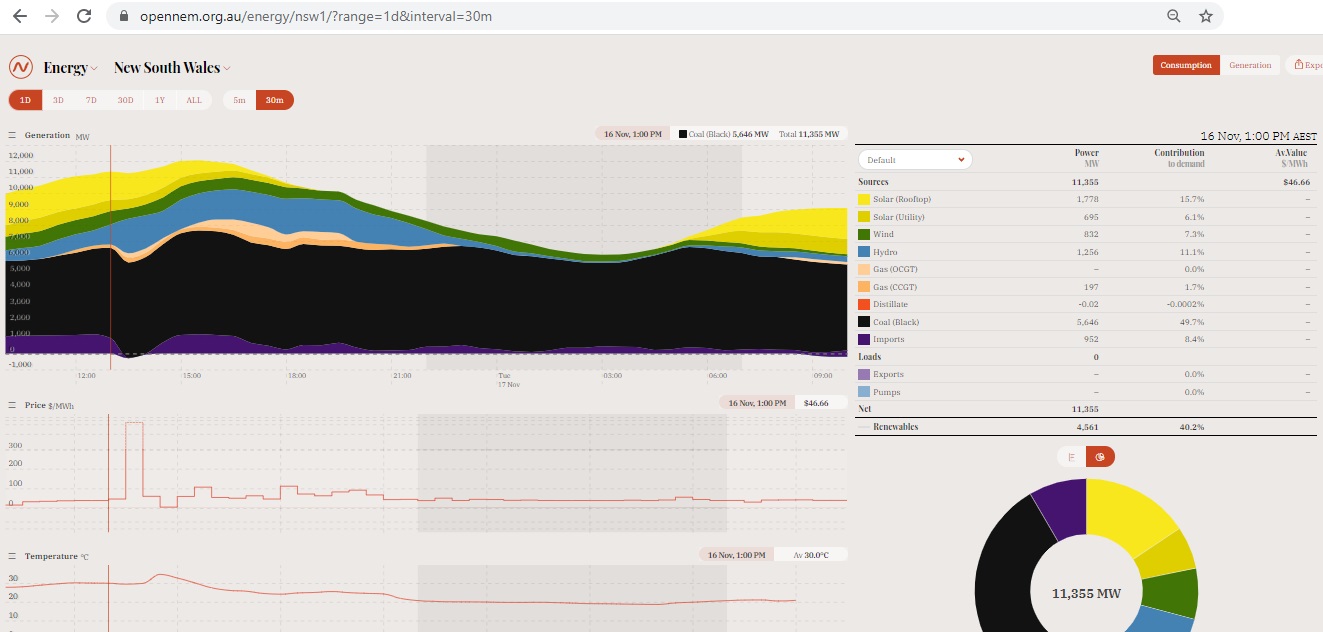Collapse the Generation chart hamburger icon

(13, 135)
